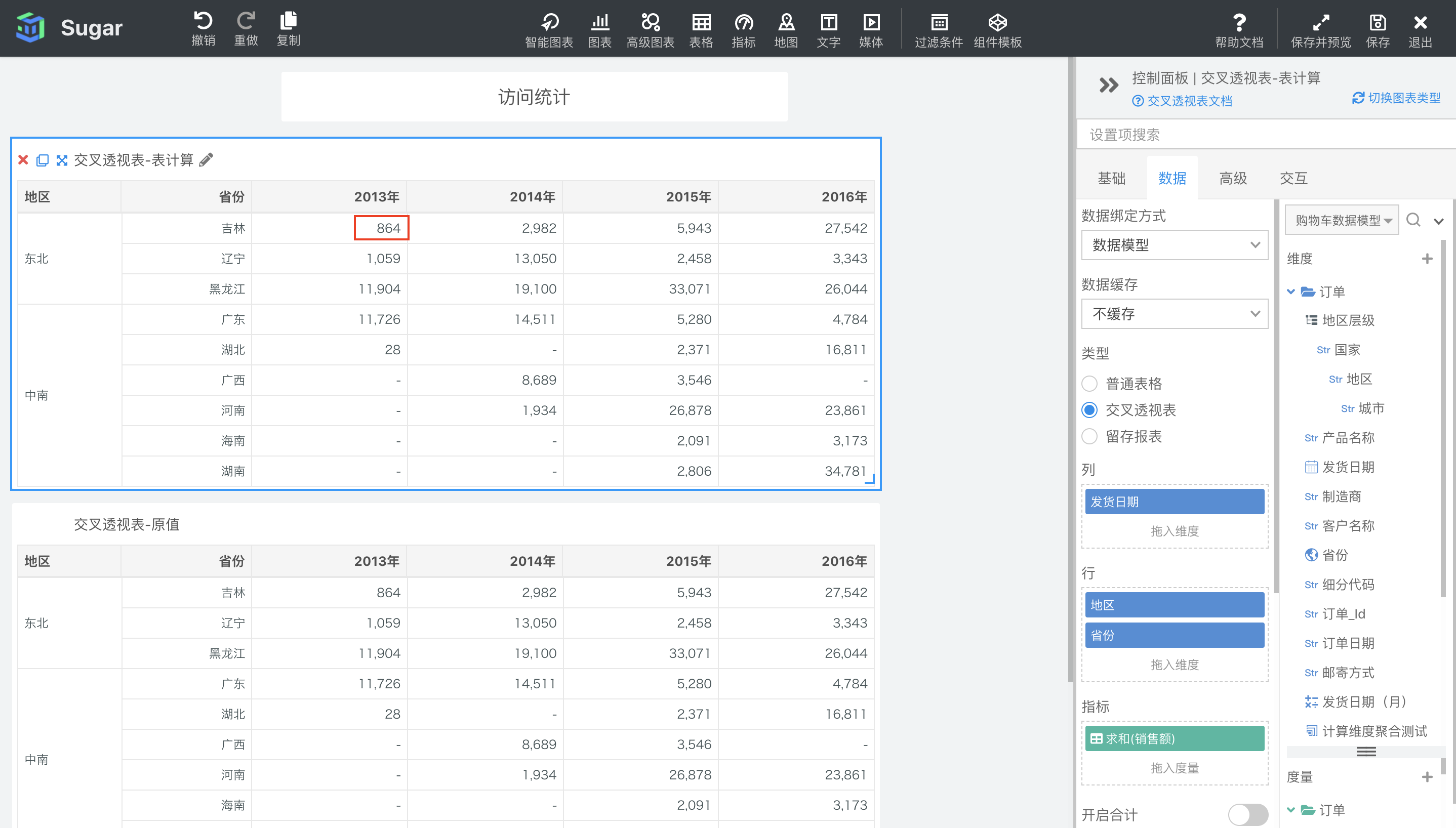
Task: Open the 表格 table menu
Action: [x=701, y=30]
